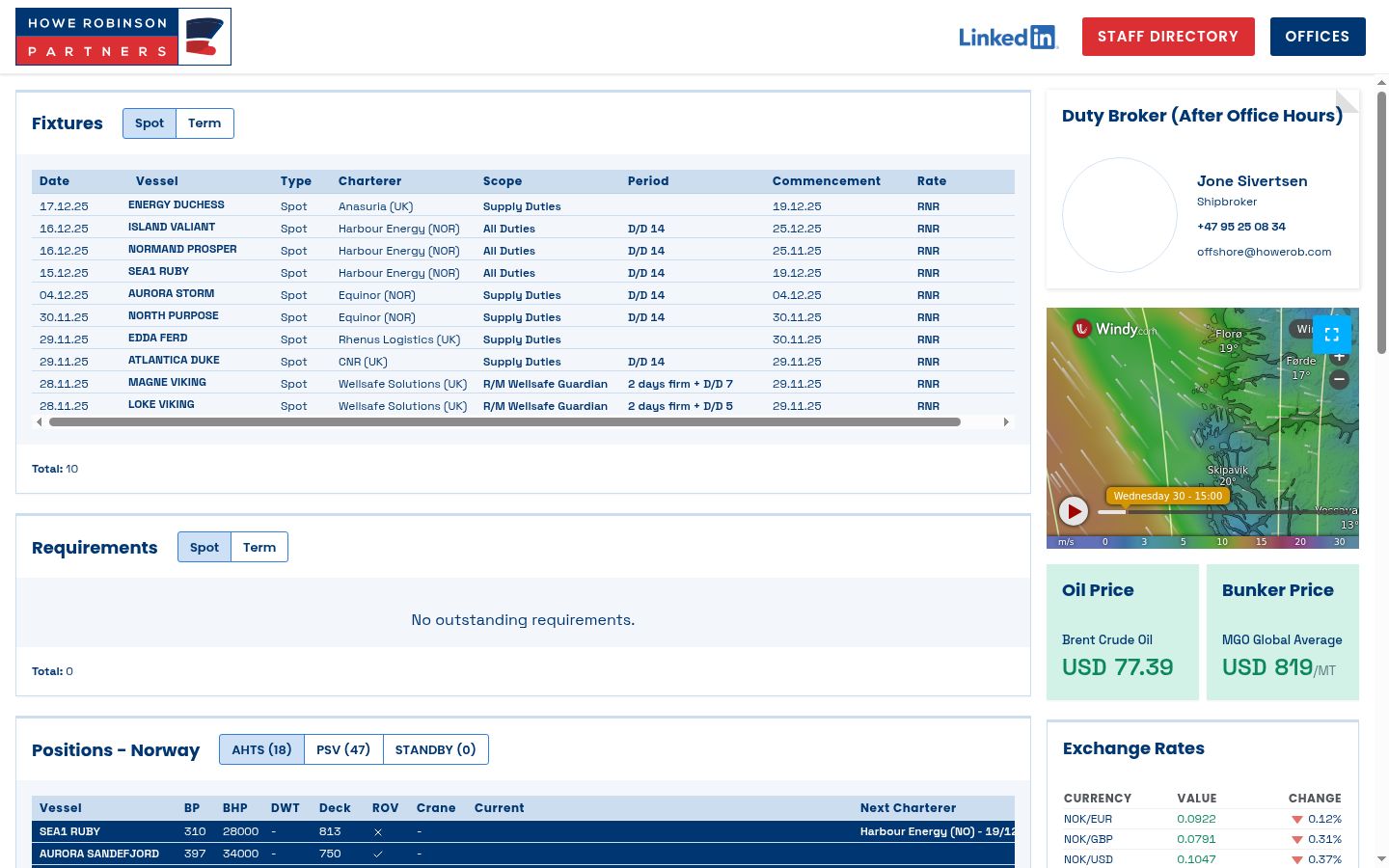Play the Windy forecast animation
This screenshot has height=868, width=1389.
[1074, 511]
